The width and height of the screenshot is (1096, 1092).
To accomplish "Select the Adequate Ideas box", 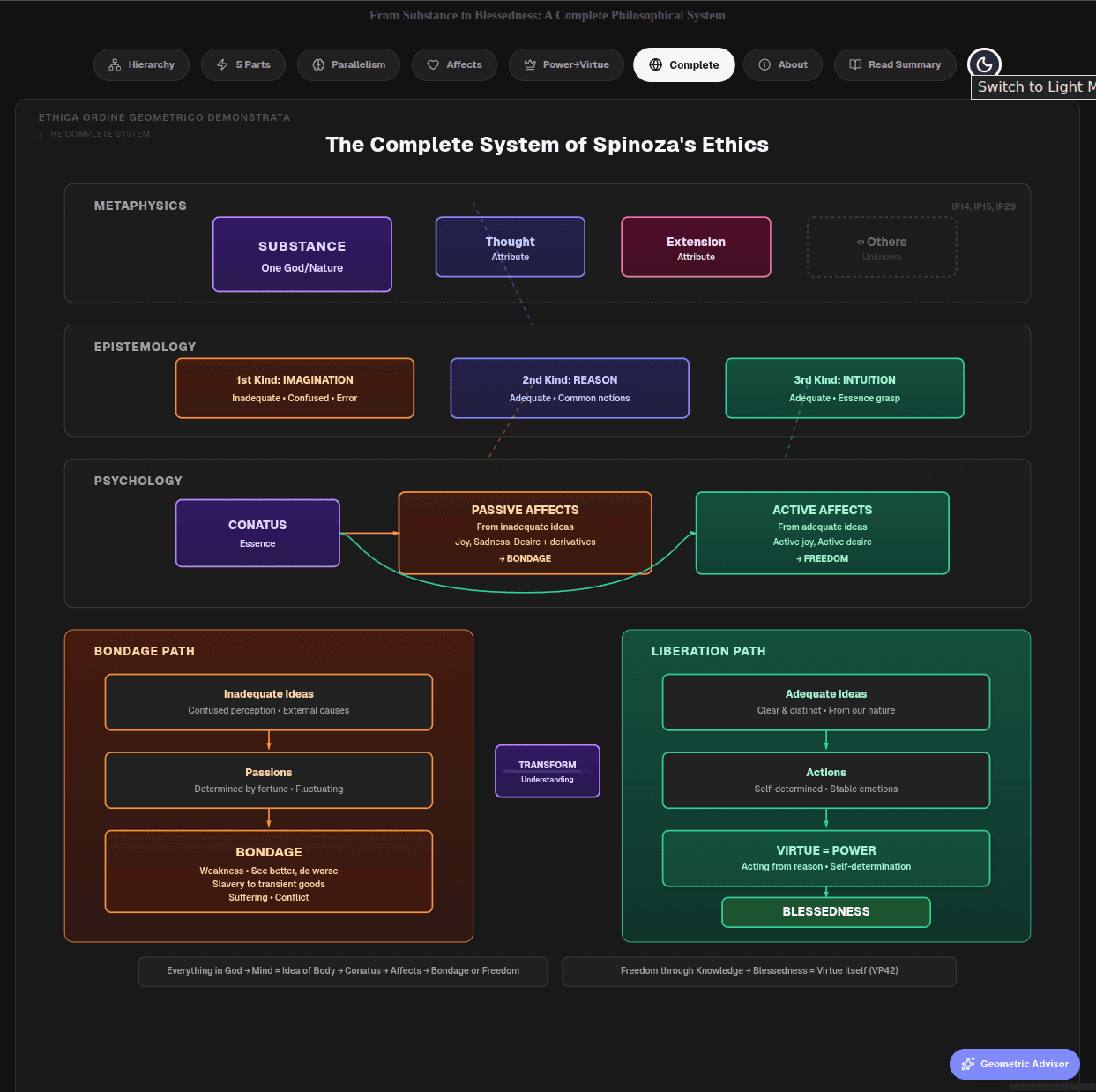I will (x=826, y=702).
